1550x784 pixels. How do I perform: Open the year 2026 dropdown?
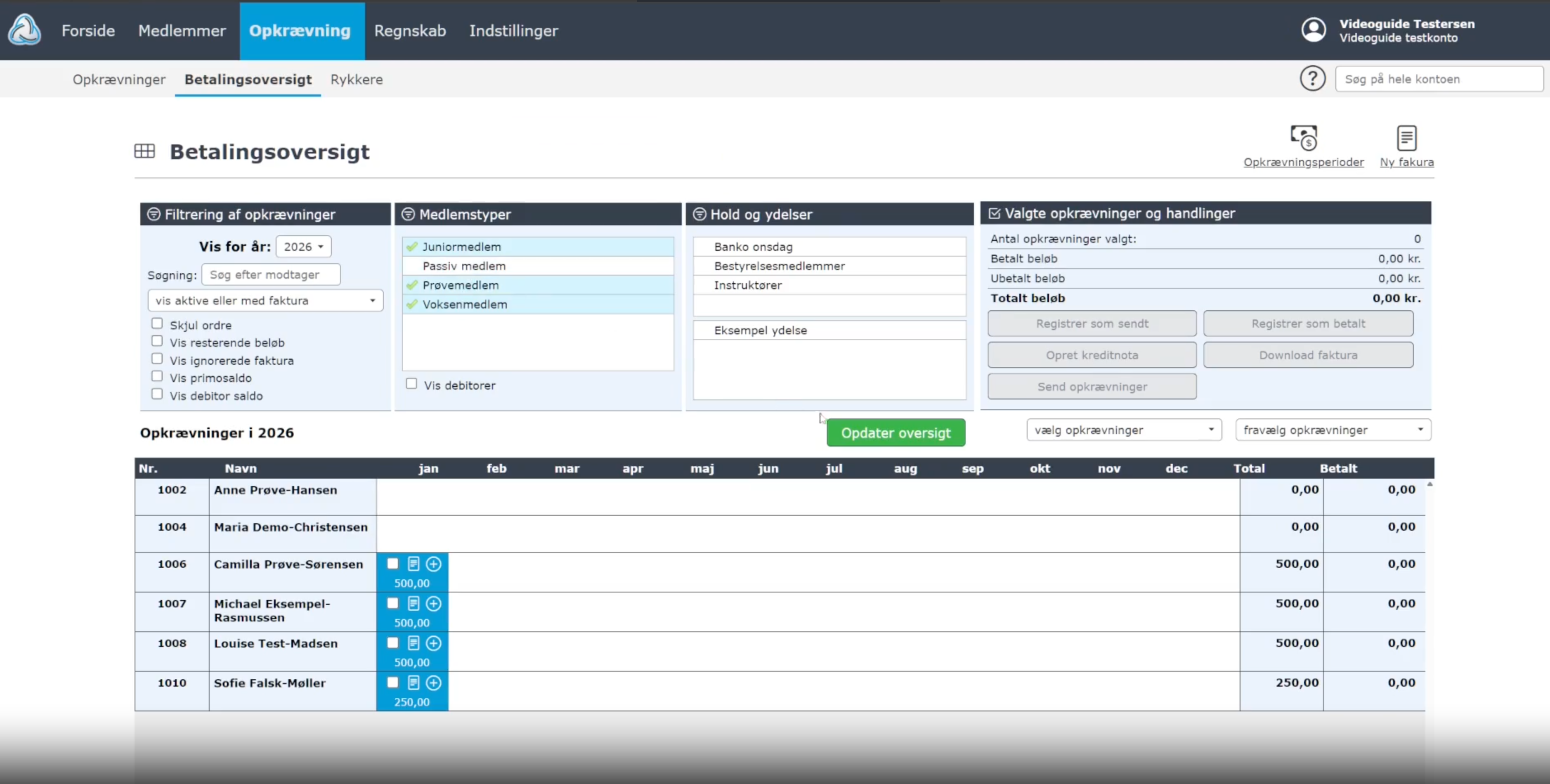[303, 247]
